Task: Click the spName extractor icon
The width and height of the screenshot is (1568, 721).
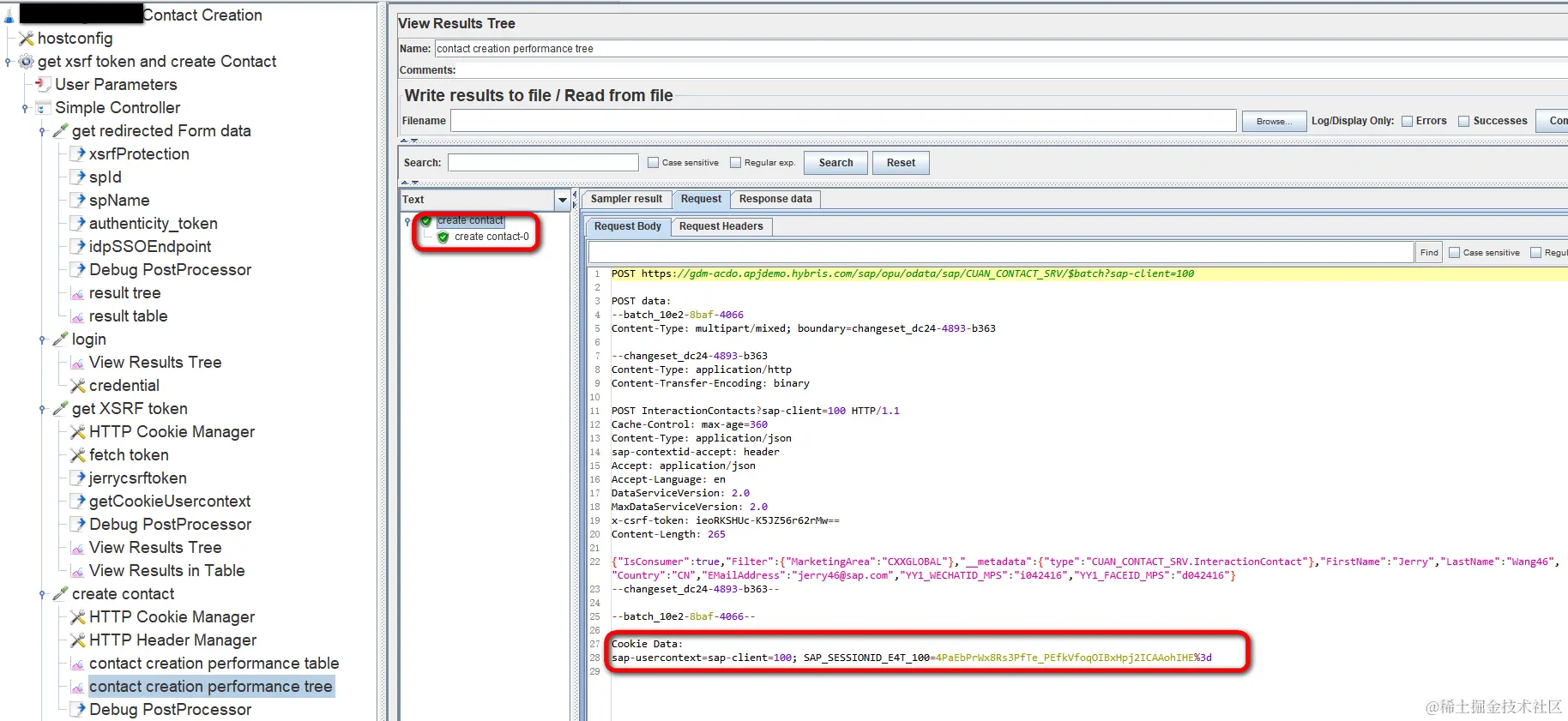Action: 77,201
